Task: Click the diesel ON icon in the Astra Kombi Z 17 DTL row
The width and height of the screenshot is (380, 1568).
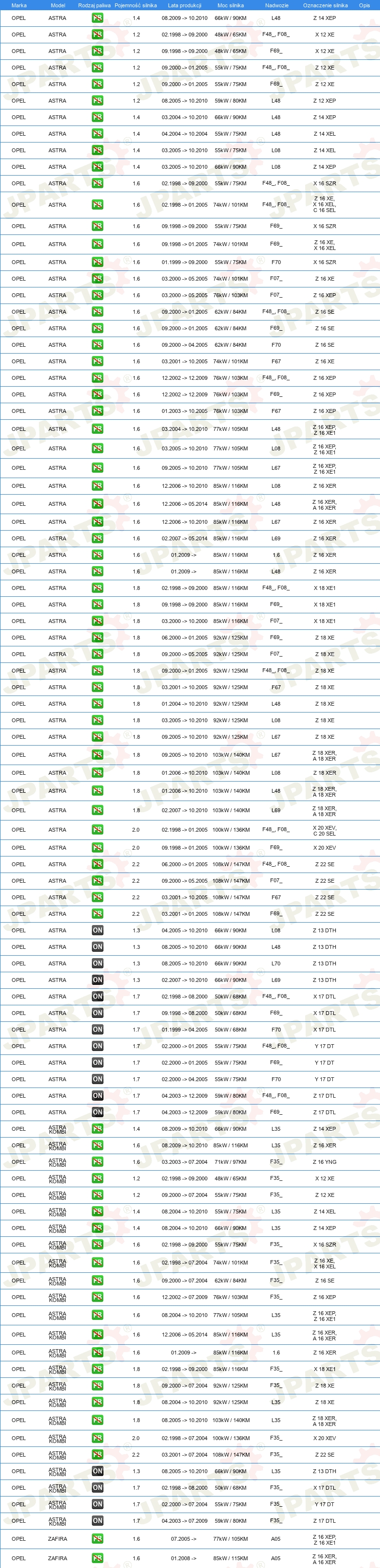Action: 97,1520
